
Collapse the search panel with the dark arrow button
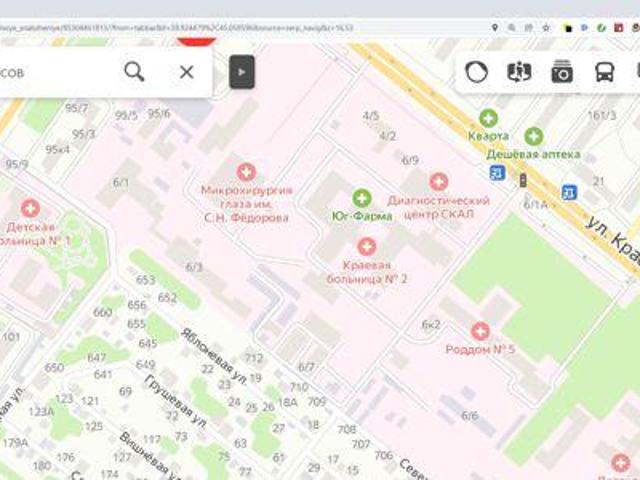point(242,72)
